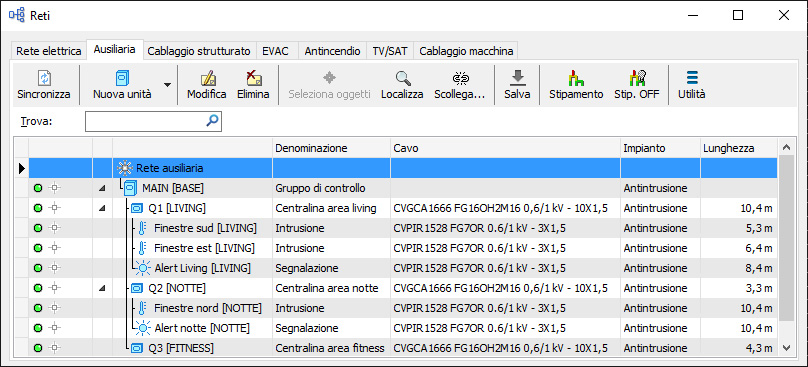Image resolution: width=808 pixels, height=367 pixels.
Task: Click the Modifica pencil icon
Action: 207,78
